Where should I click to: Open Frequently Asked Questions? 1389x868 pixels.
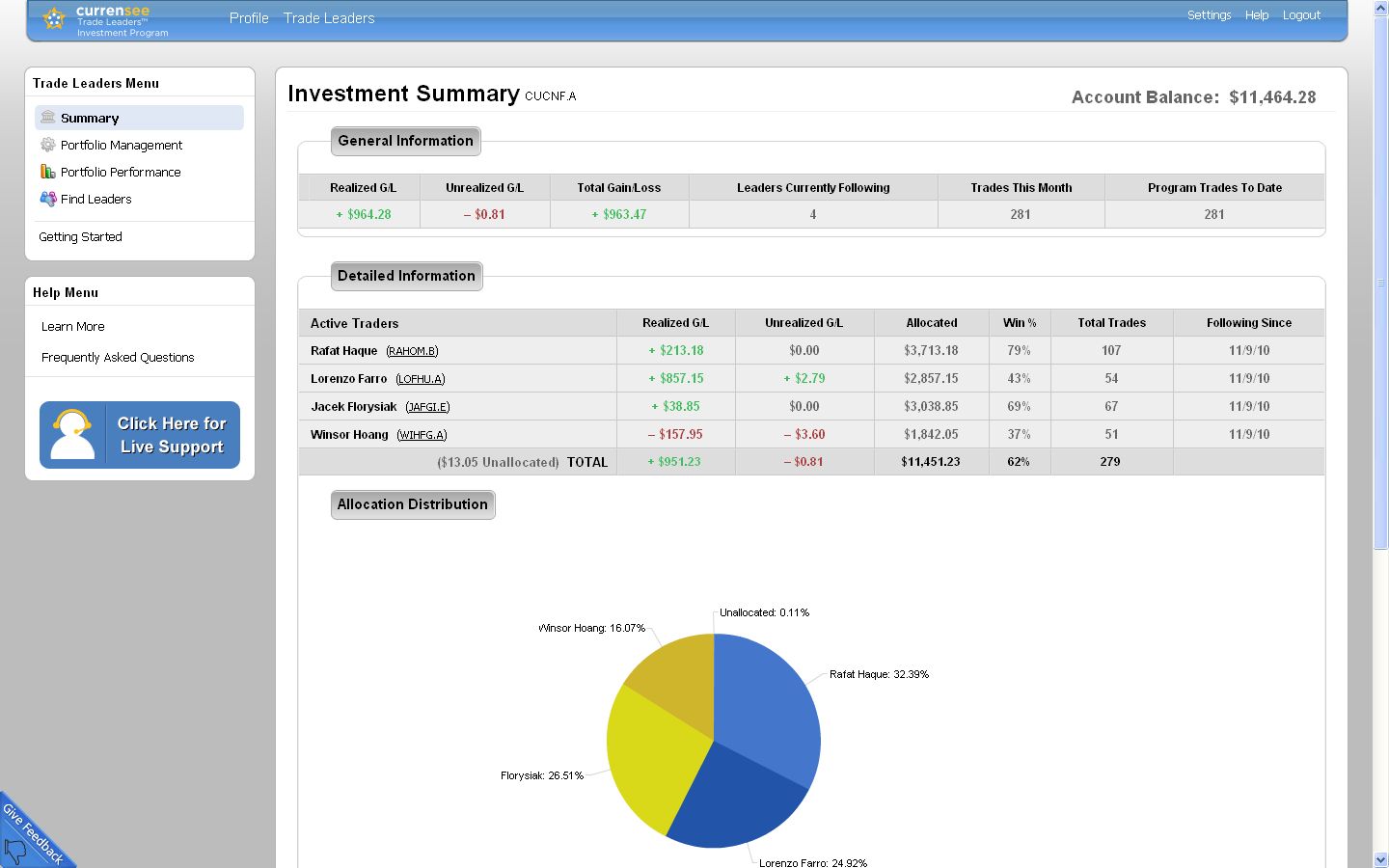pyautogui.click(x=118, y=357)
